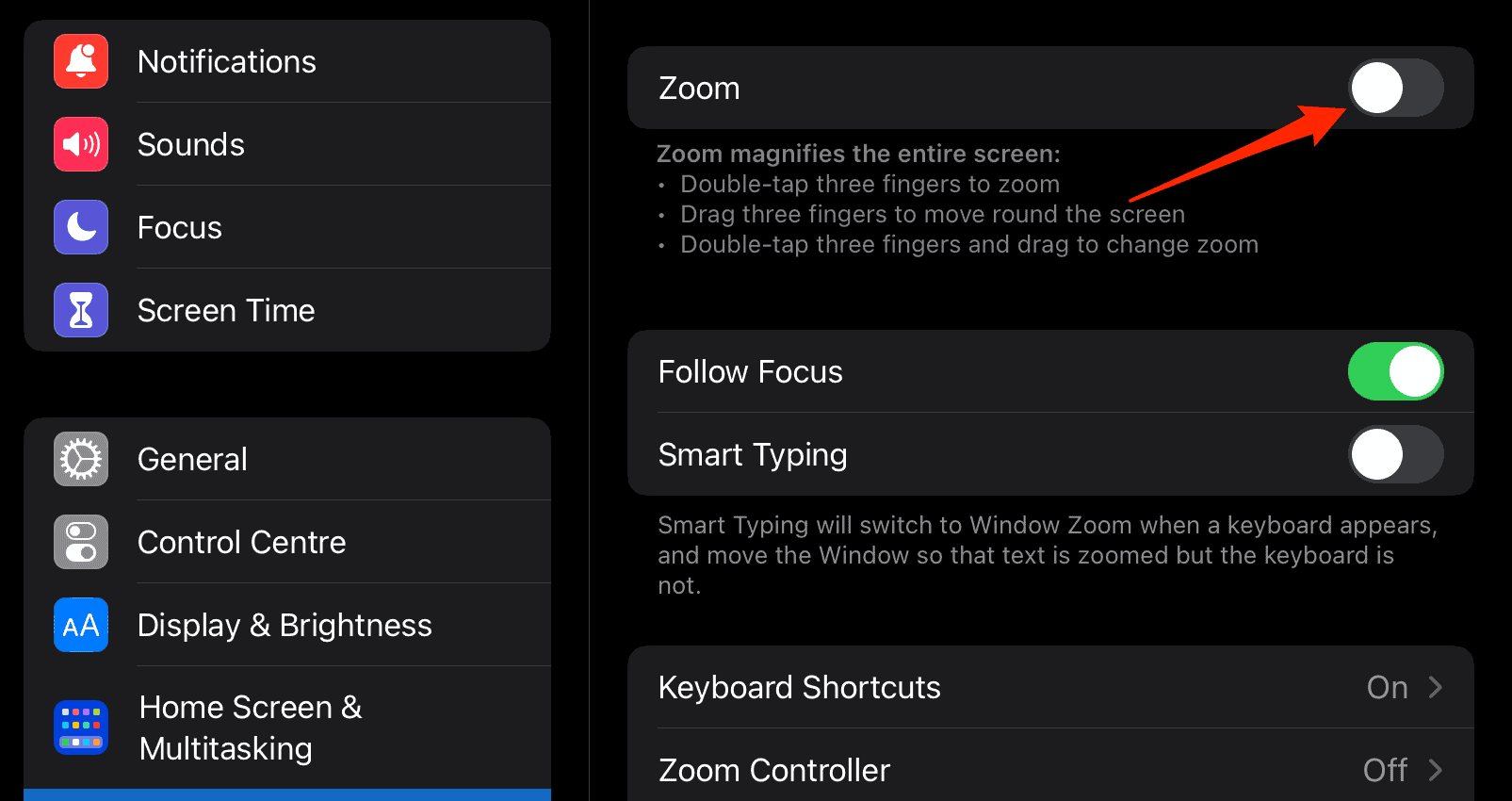Open the Zoom Controller row label
The height and width of the screenshot is (801, 1512).
point(773,770)
